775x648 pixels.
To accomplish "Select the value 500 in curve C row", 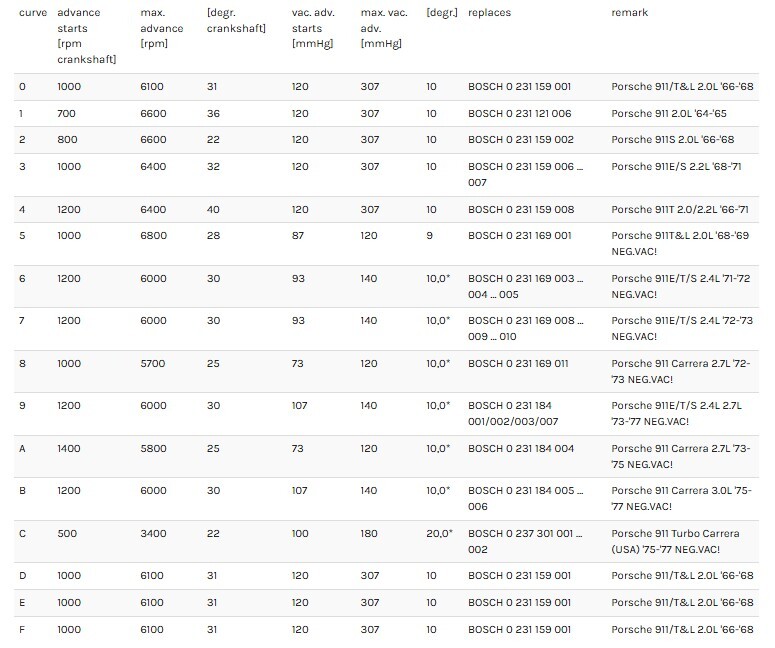I will pos(67,534).
